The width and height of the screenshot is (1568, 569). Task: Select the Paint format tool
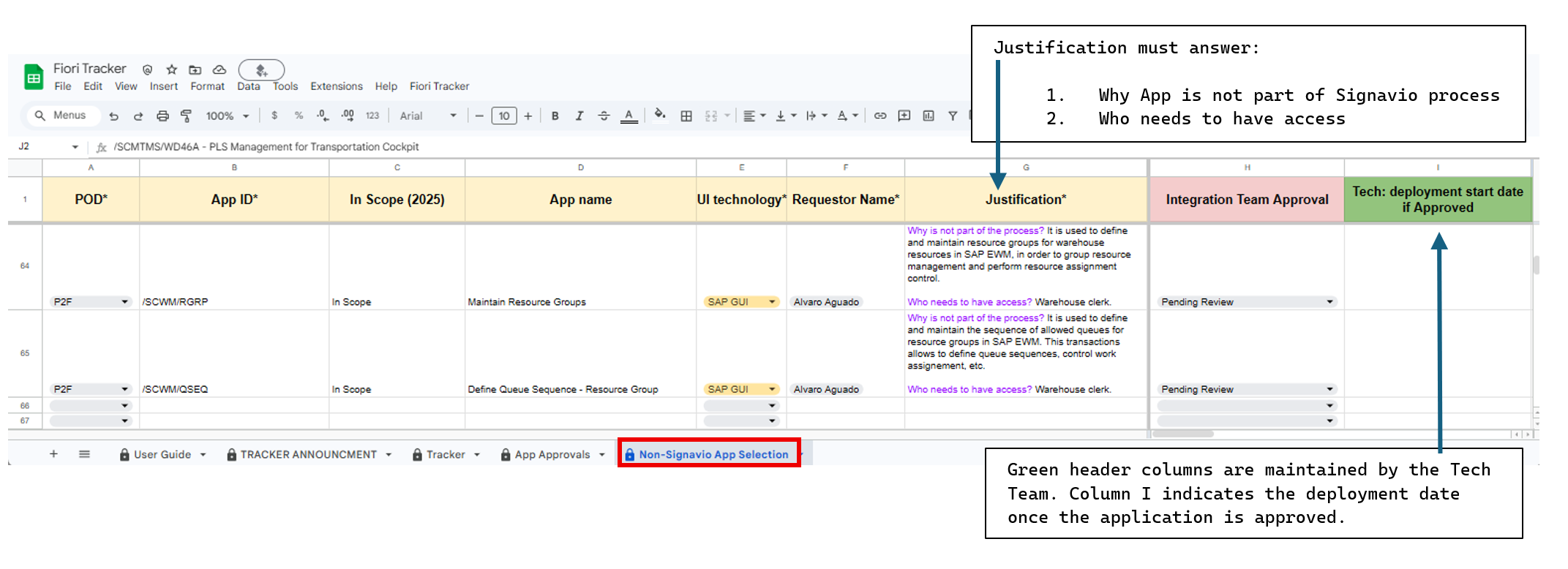(x=186, y=116)
